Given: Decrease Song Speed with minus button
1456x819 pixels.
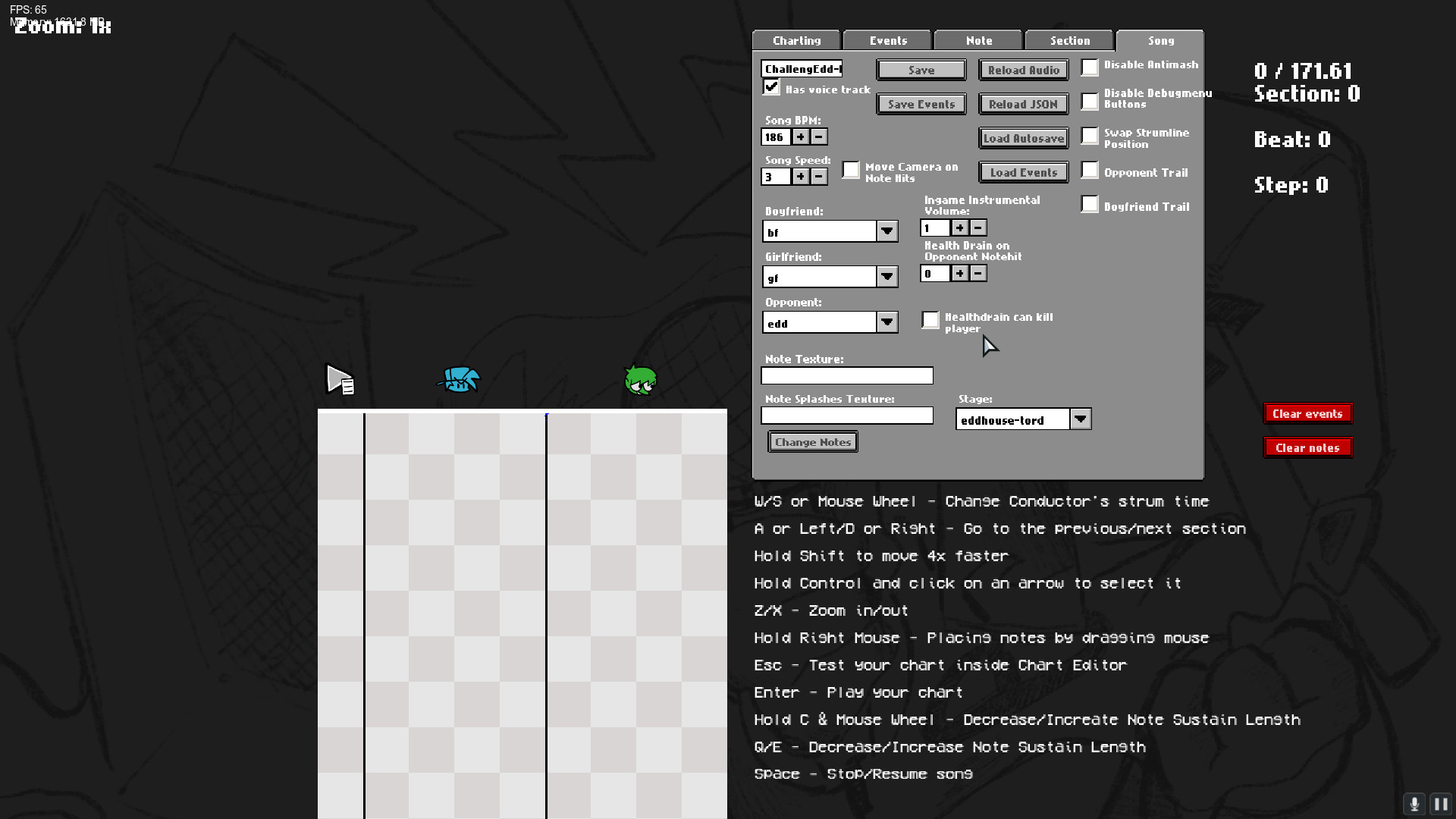Looking at the screenshot, I should pyautogui.click(x=819, y=176).
